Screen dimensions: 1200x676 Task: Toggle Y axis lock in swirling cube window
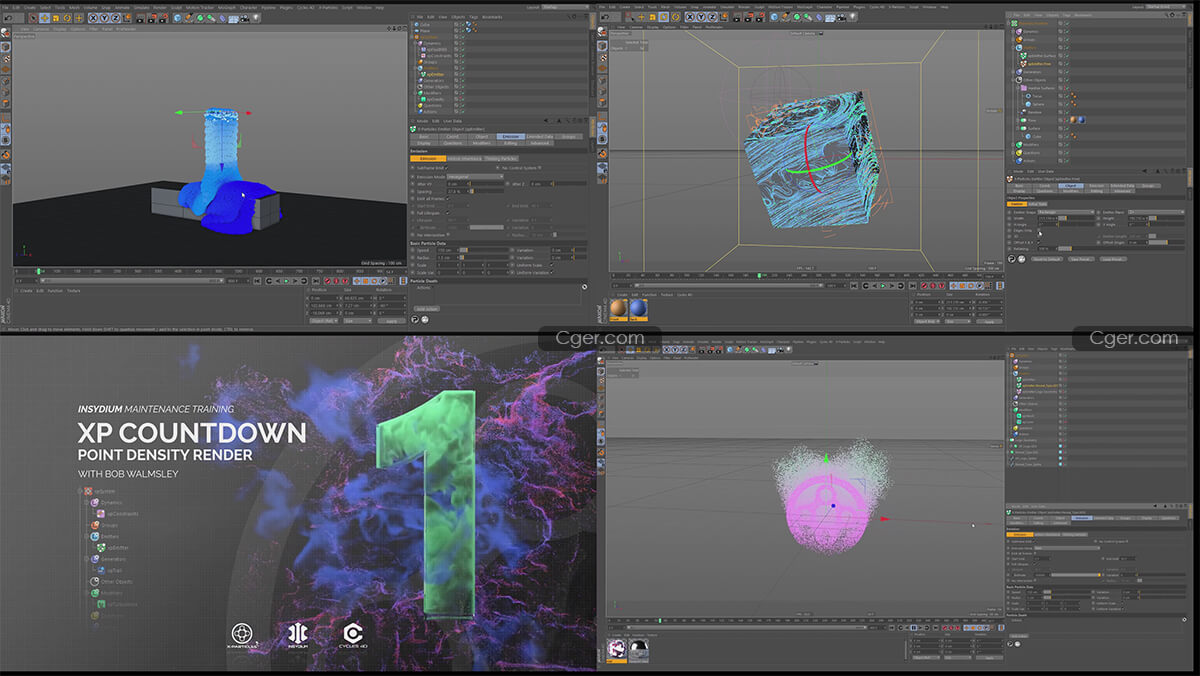tap(700, 17)
